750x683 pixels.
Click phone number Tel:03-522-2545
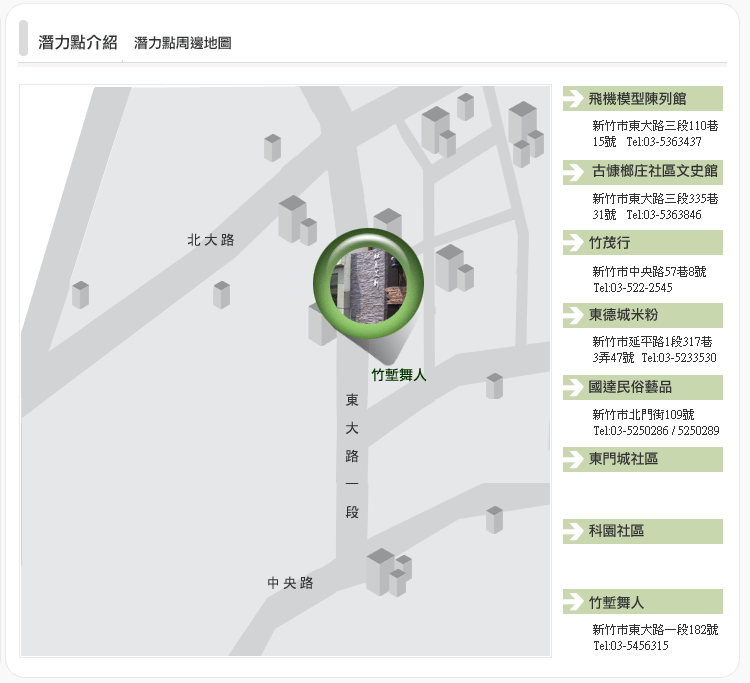(x=633, y=287)
